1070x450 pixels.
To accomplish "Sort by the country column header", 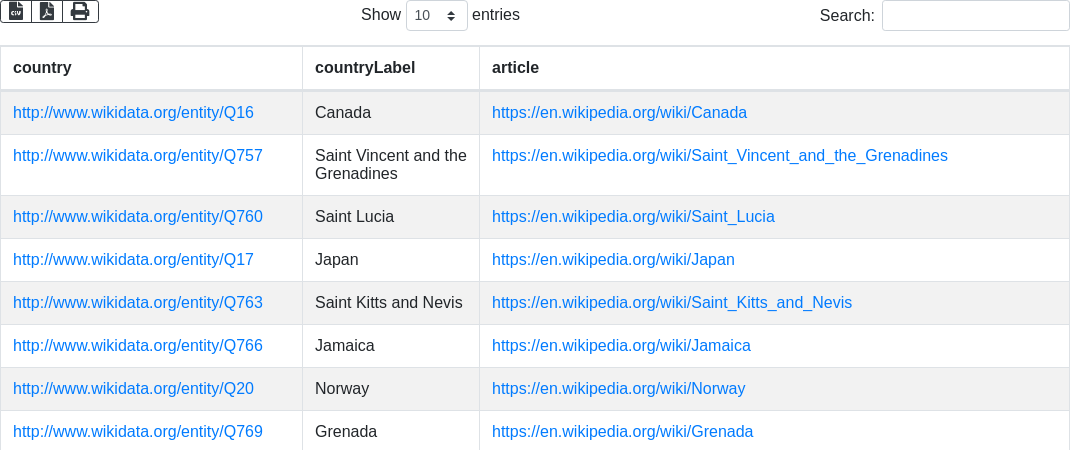I will (42, 68).
